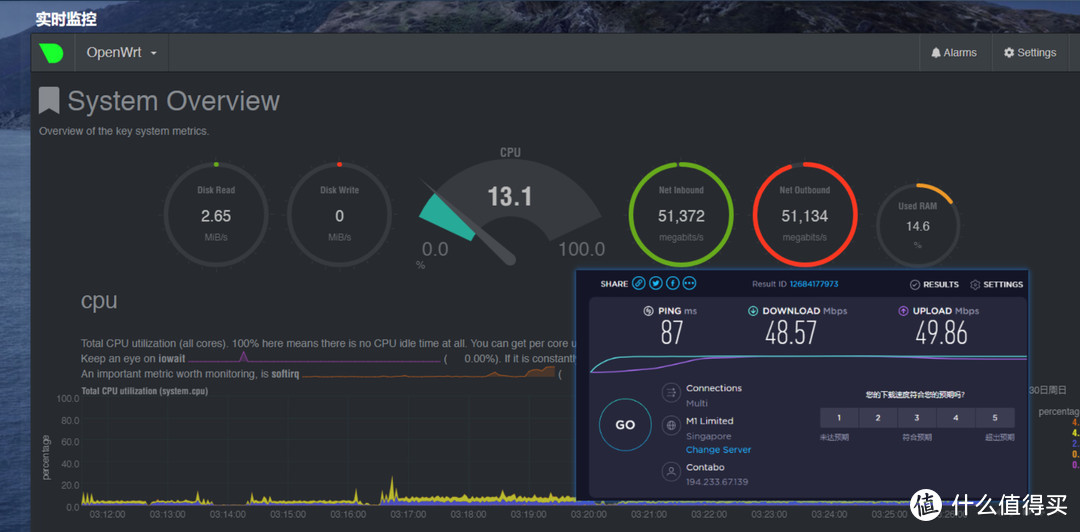Open the Alarms bell menu

[953, 53]
